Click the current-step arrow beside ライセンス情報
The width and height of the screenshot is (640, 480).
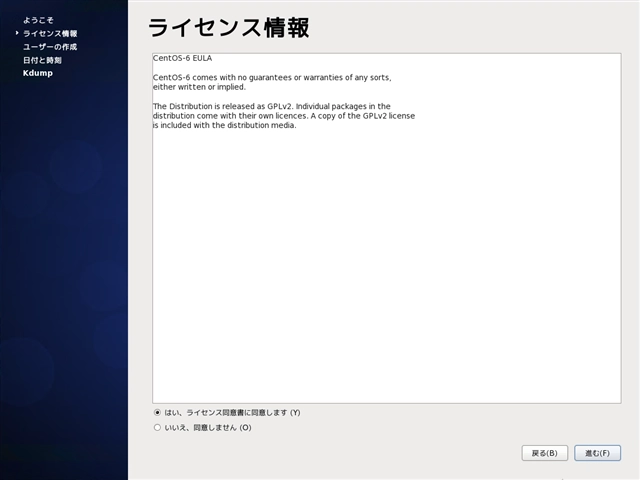pyautogui.click(x=17, y=33)
